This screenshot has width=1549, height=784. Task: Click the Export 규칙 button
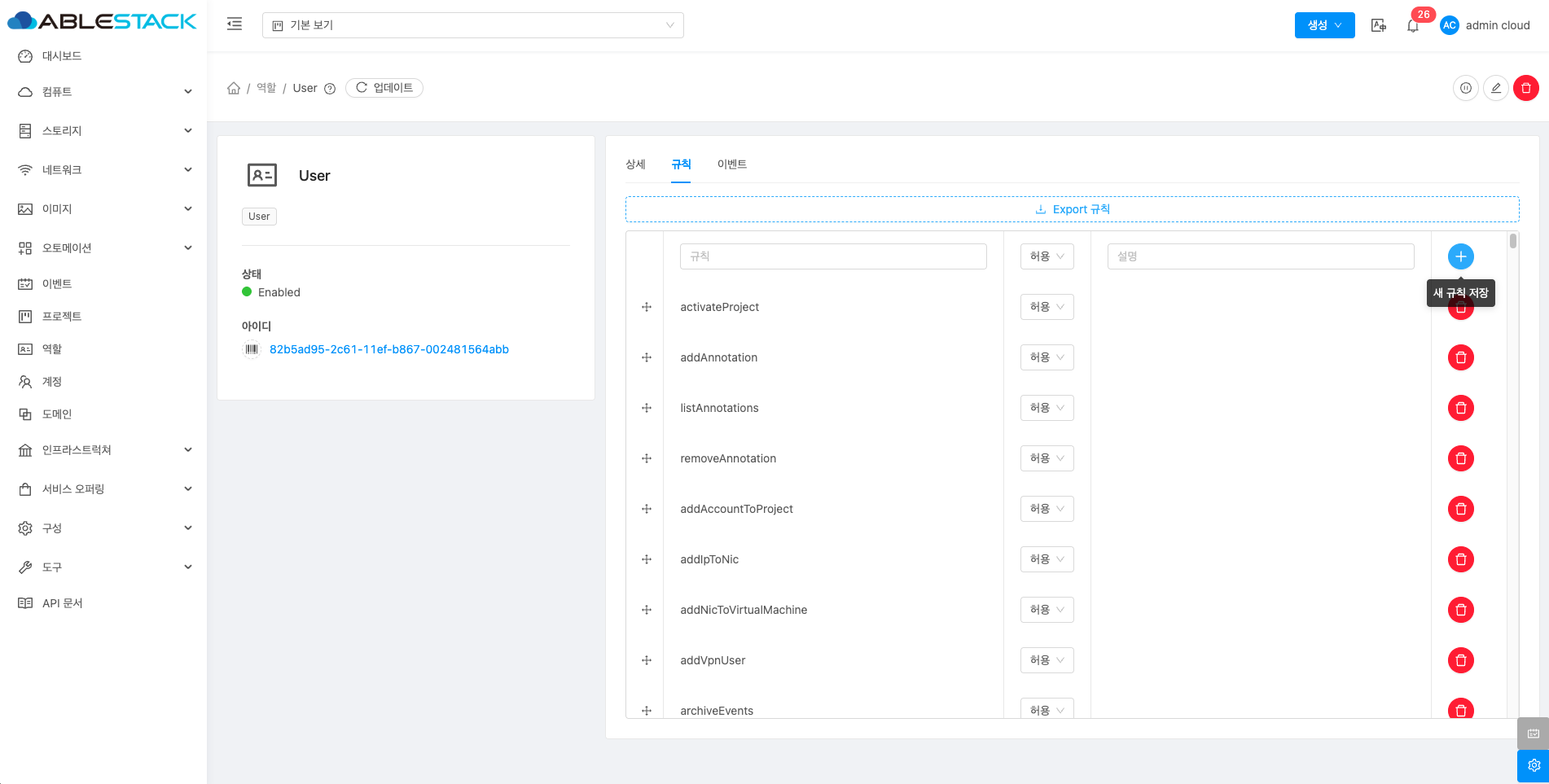[x=1072, y=209]
